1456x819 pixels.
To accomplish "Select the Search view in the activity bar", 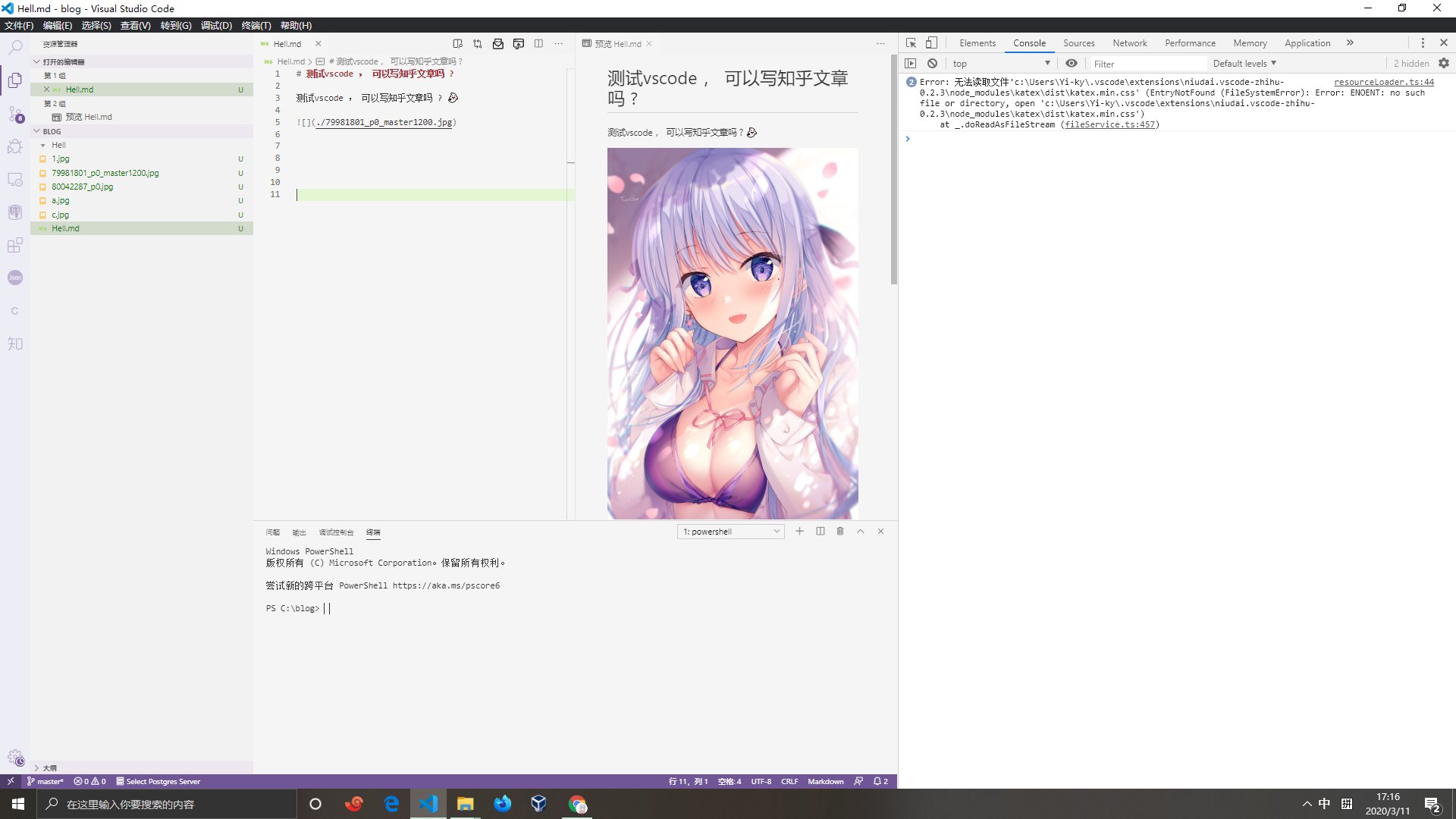I will 15,47.
